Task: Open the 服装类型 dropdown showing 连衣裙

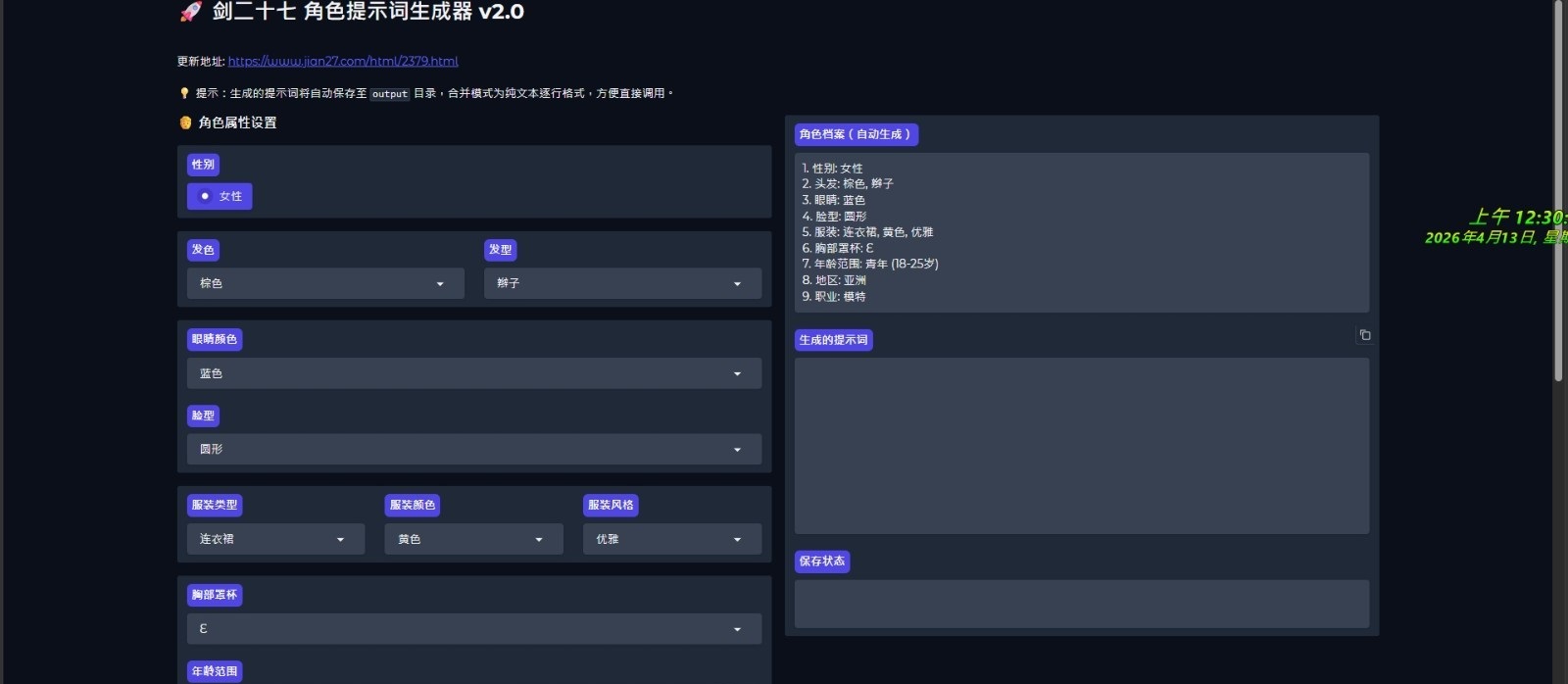Action: pyautogui.click(x=275, y=539)
